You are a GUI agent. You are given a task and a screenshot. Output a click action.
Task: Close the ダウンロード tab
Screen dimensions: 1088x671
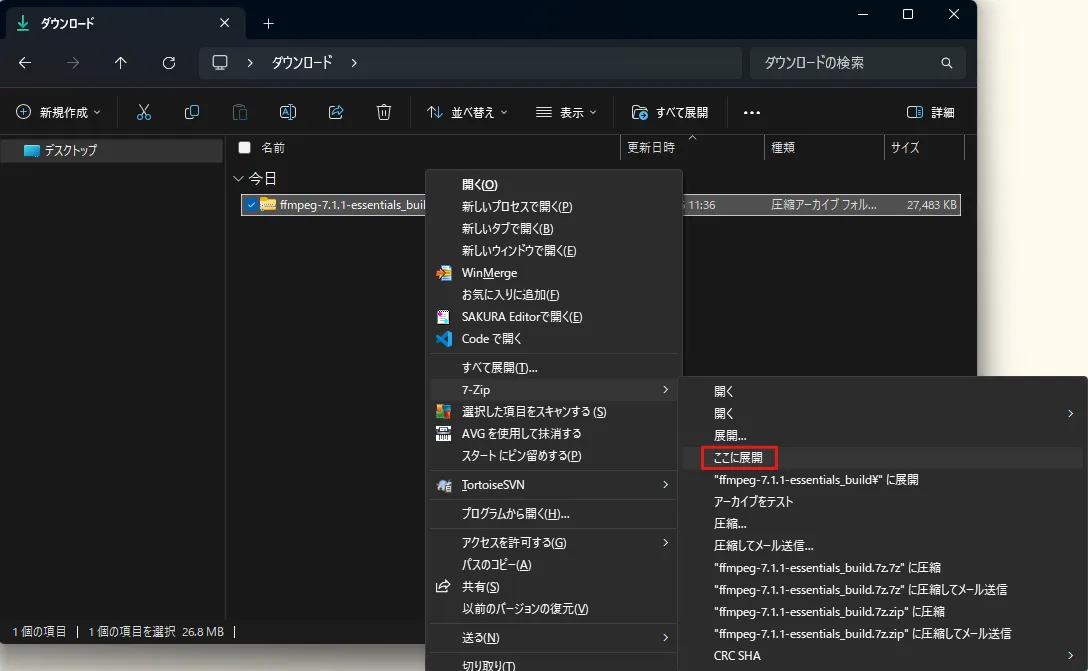pyautogui.click(x=224, y=23)
